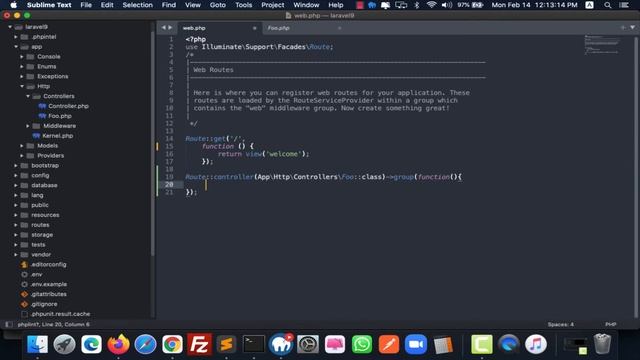Open the File menu
640x360 pixels.
click(86, 5)
